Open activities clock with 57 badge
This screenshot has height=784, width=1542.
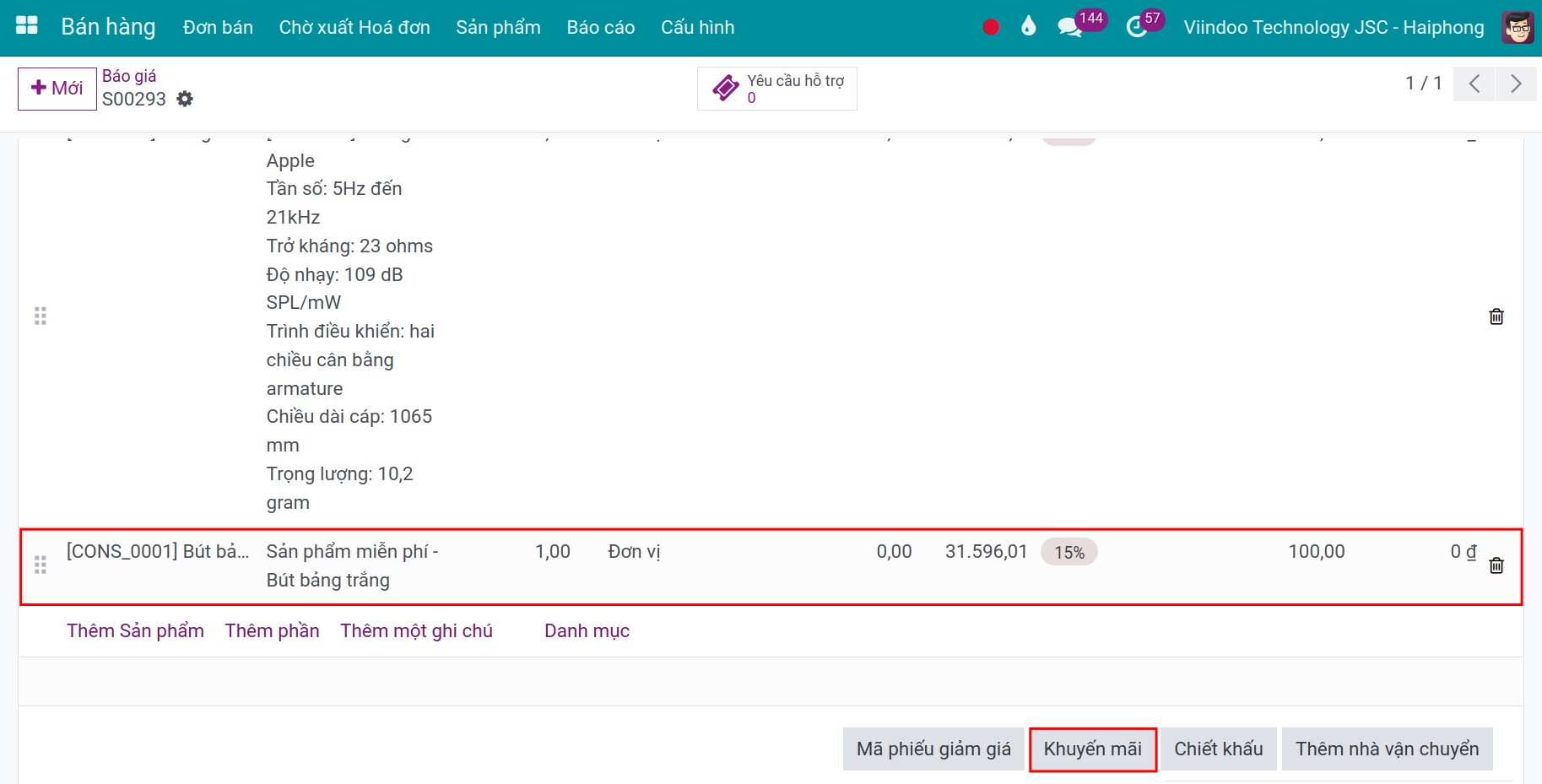tap(1137, 27)
